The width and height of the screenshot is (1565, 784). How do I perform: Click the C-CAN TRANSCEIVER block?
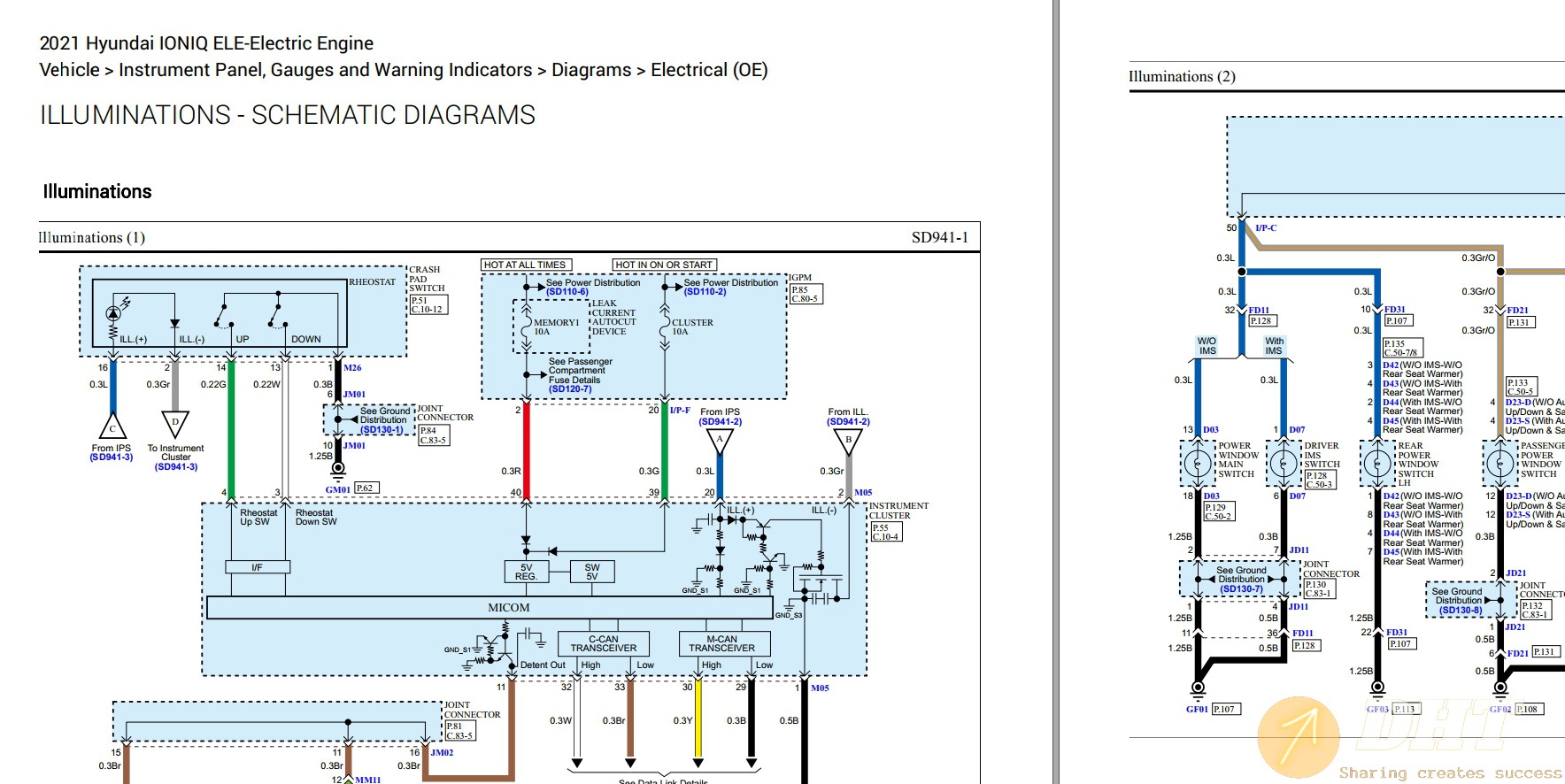click(x=604, y=643)
